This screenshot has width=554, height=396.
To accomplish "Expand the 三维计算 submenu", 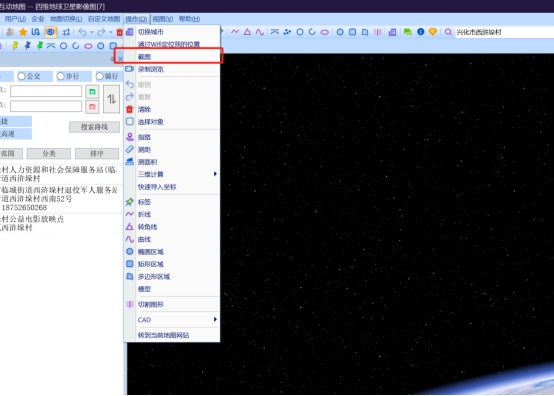I will pyautogui.click(x=172, y=174).
